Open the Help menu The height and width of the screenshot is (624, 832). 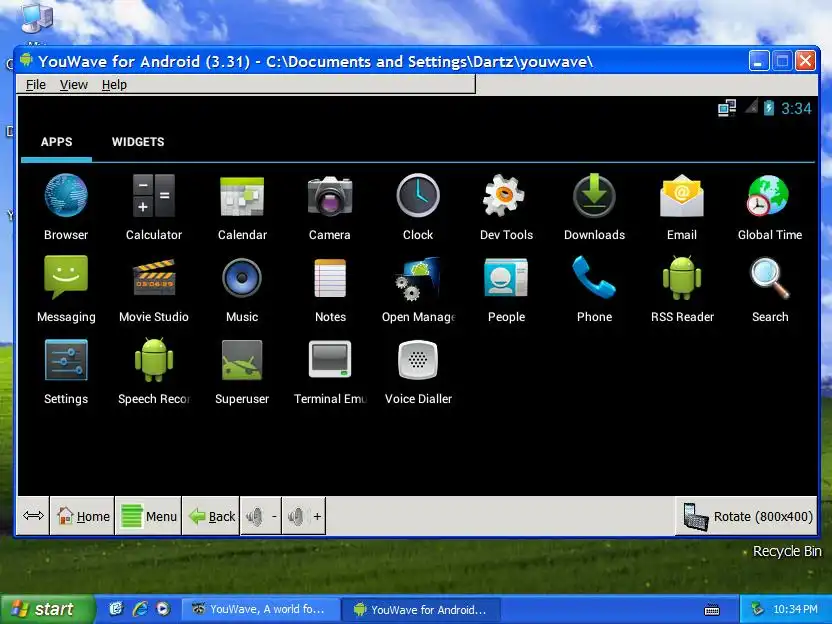[114, 84]
